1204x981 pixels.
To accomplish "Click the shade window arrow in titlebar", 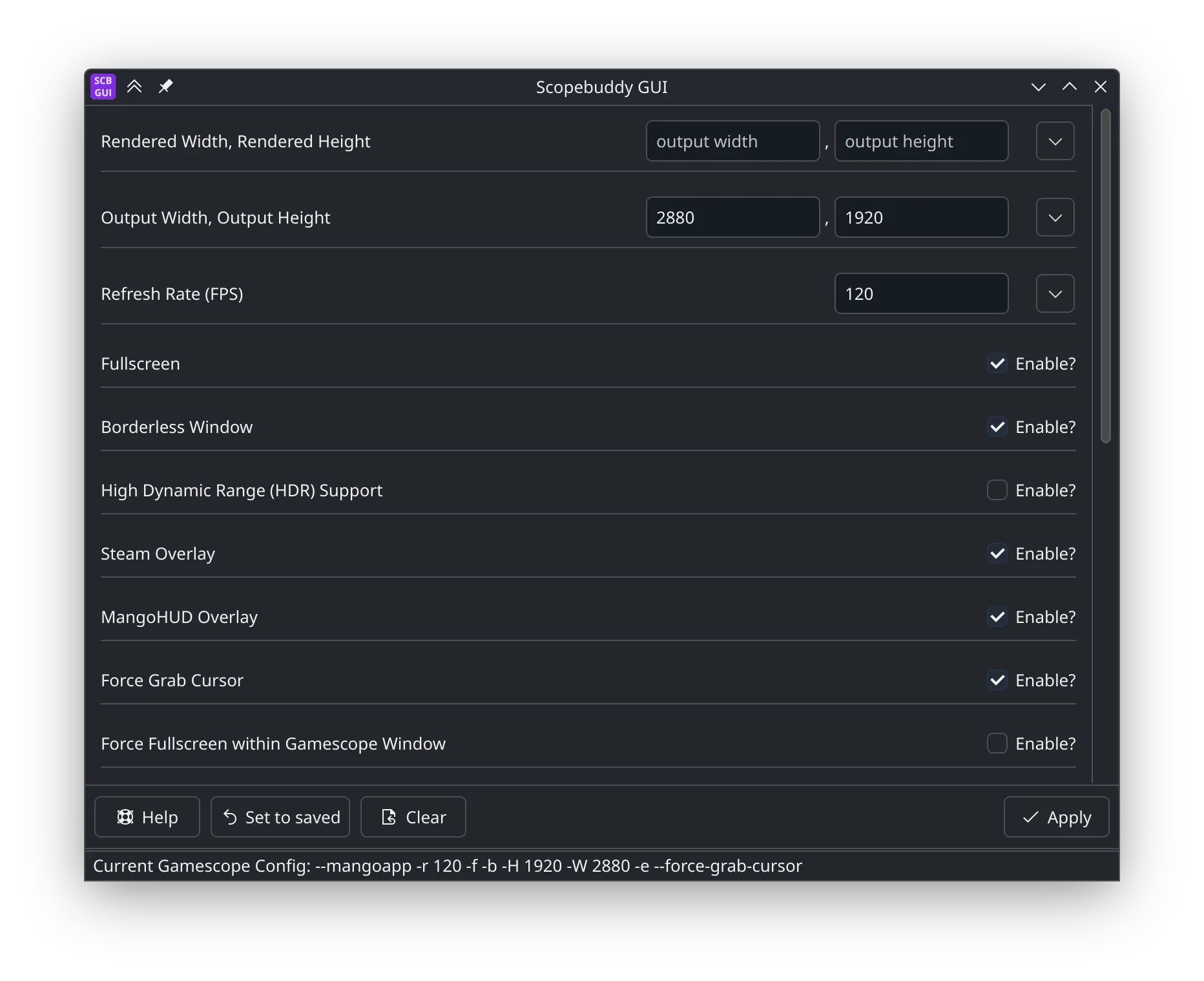I will point(134,86).
